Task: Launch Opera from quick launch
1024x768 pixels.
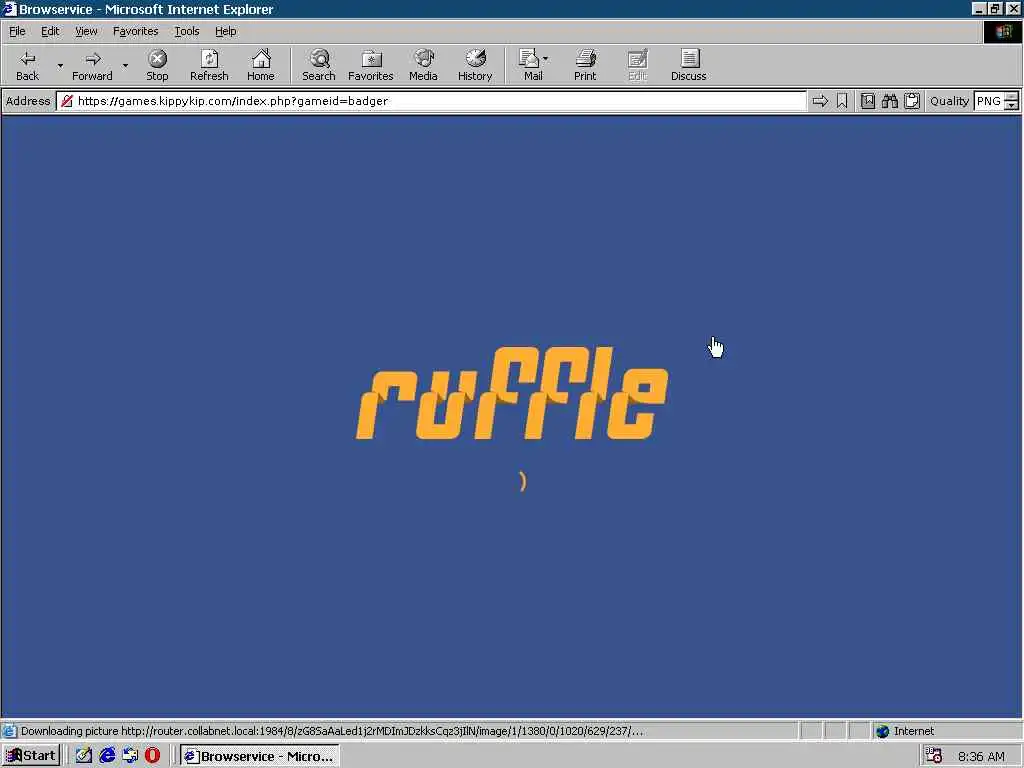Action: [x=152, y=756]
